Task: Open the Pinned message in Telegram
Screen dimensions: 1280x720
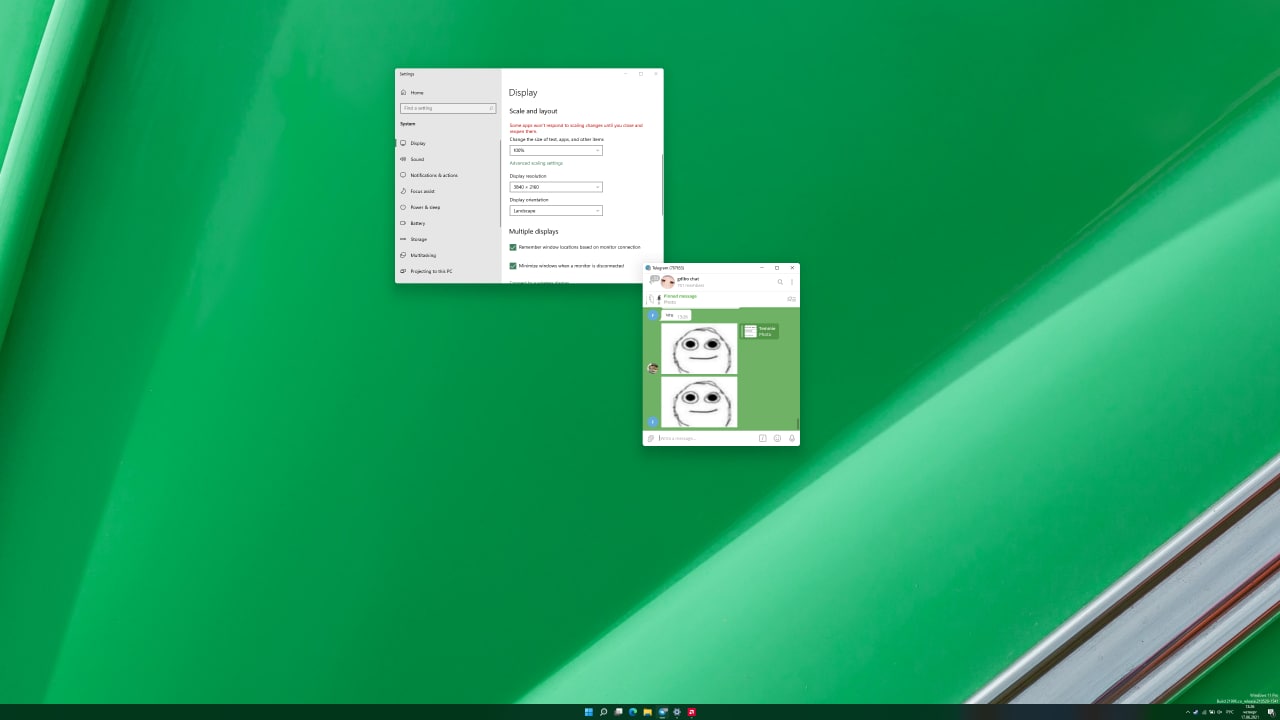Action: (715, 299)
